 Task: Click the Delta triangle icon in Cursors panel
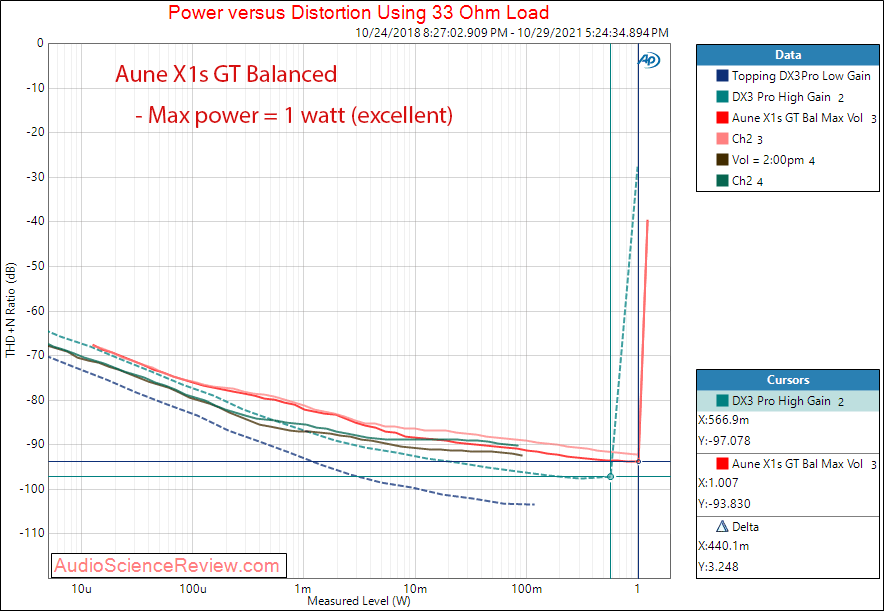(x=722, y=527)
